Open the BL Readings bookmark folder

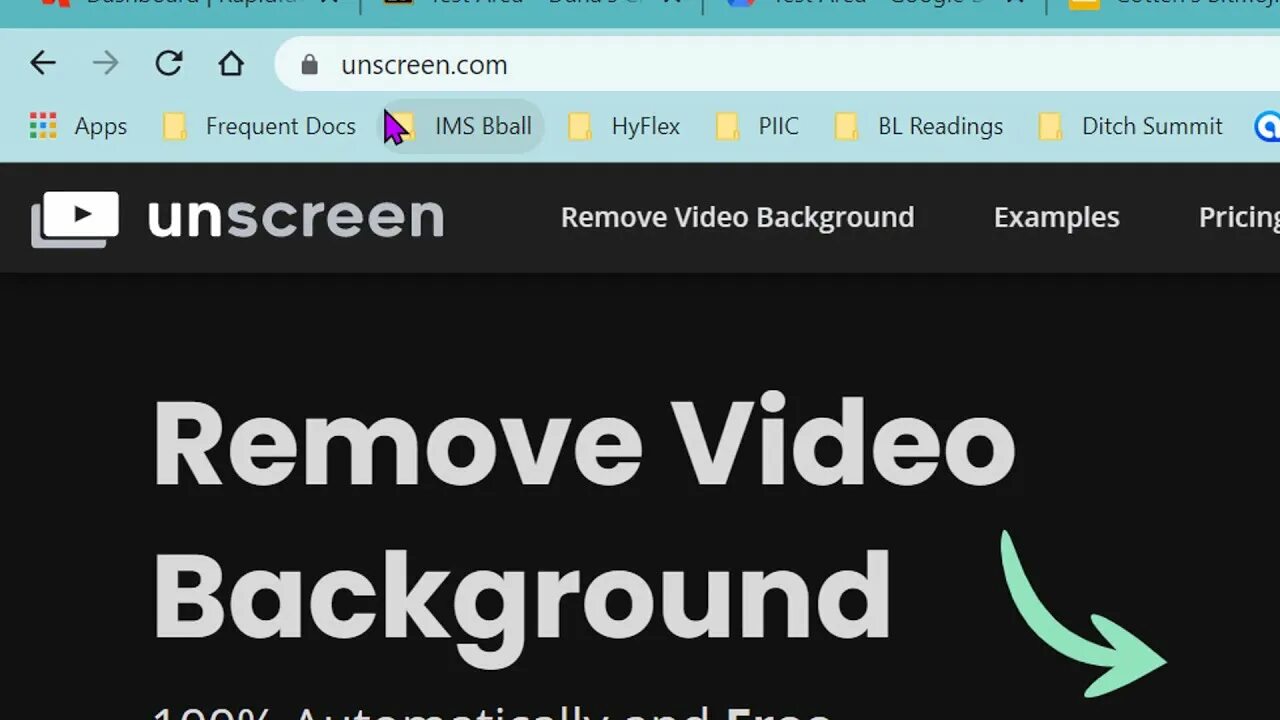[919, 126]
